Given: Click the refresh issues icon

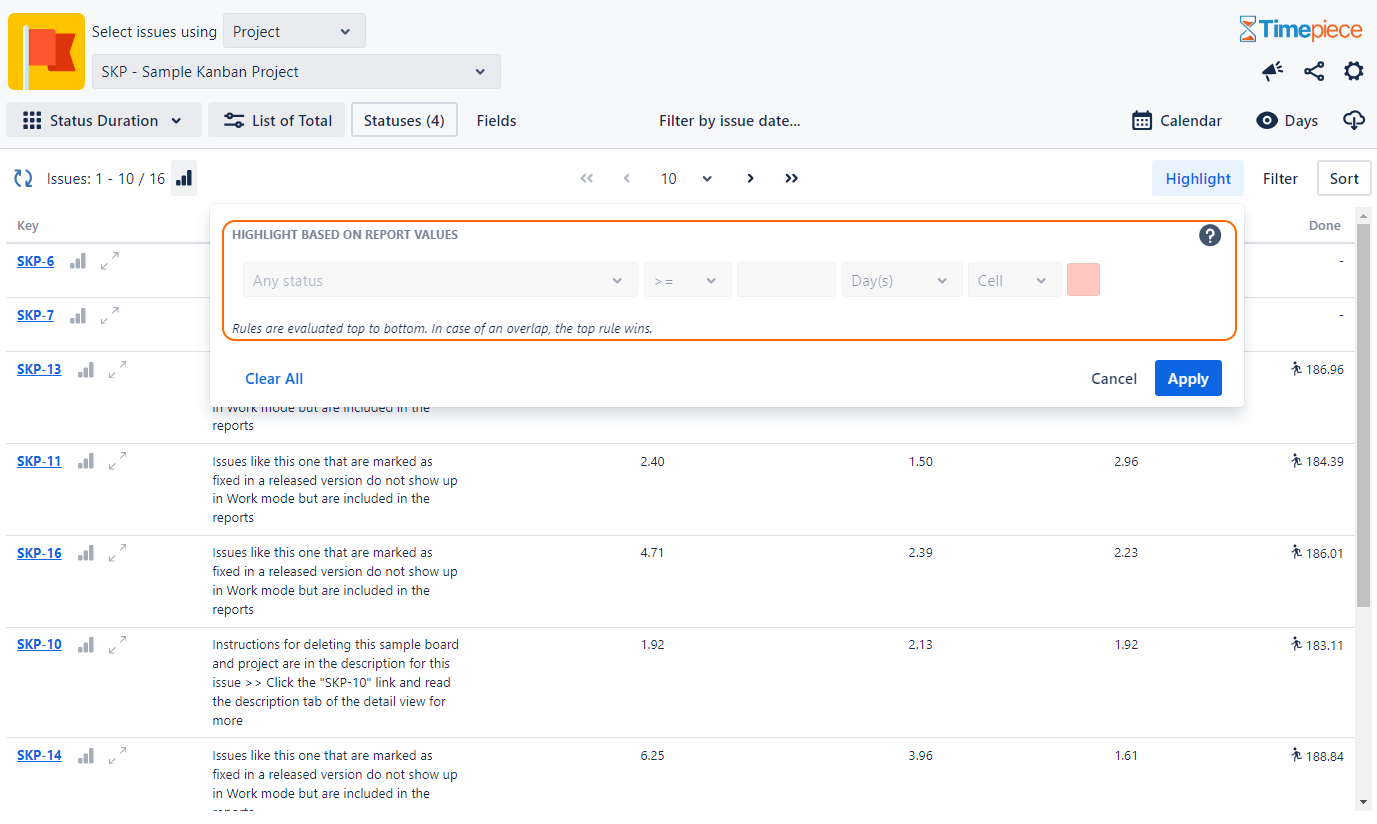Looking at the screenshot, I should pos(23,179).
